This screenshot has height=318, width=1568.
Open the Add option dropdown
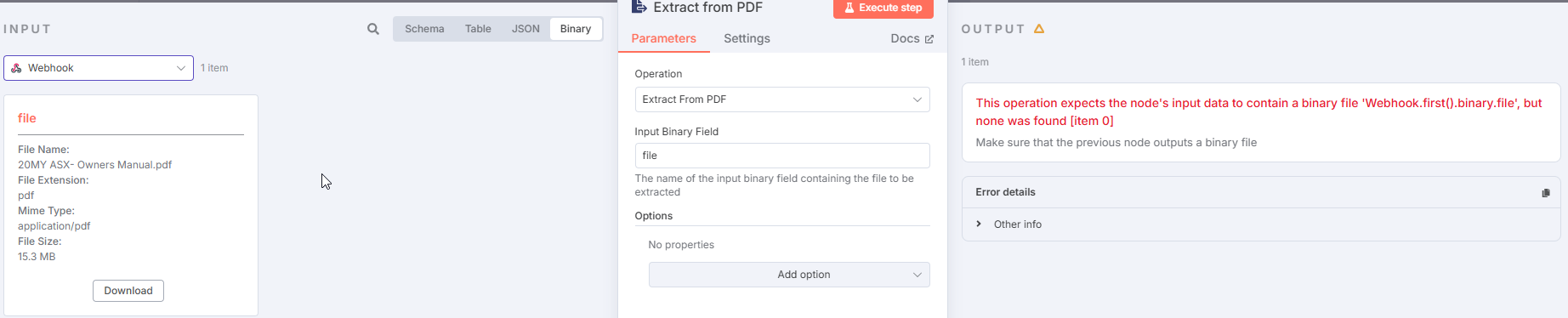coord(789,275)
